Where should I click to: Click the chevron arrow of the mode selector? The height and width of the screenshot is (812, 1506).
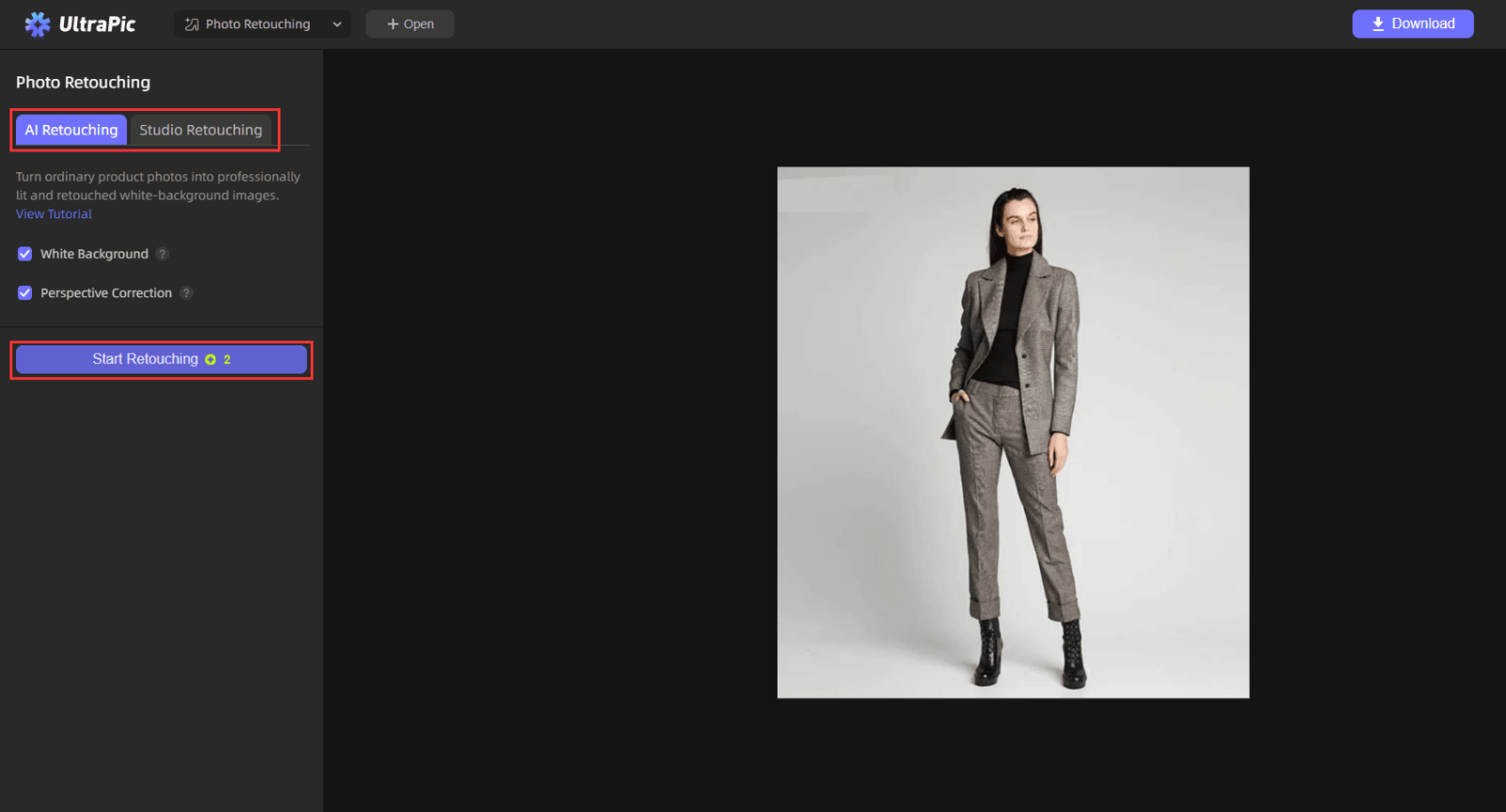tap(337, 24)
